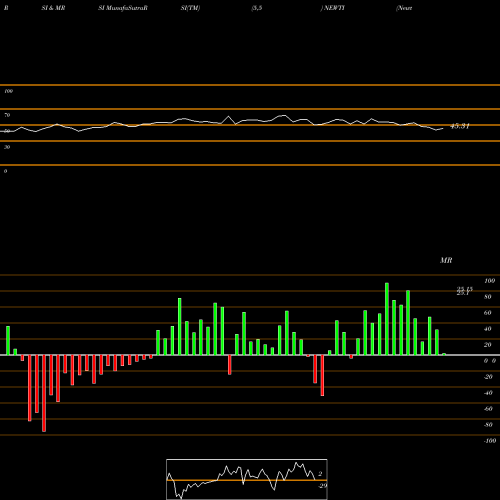Click the MR axis label -60

coord(488,409)
